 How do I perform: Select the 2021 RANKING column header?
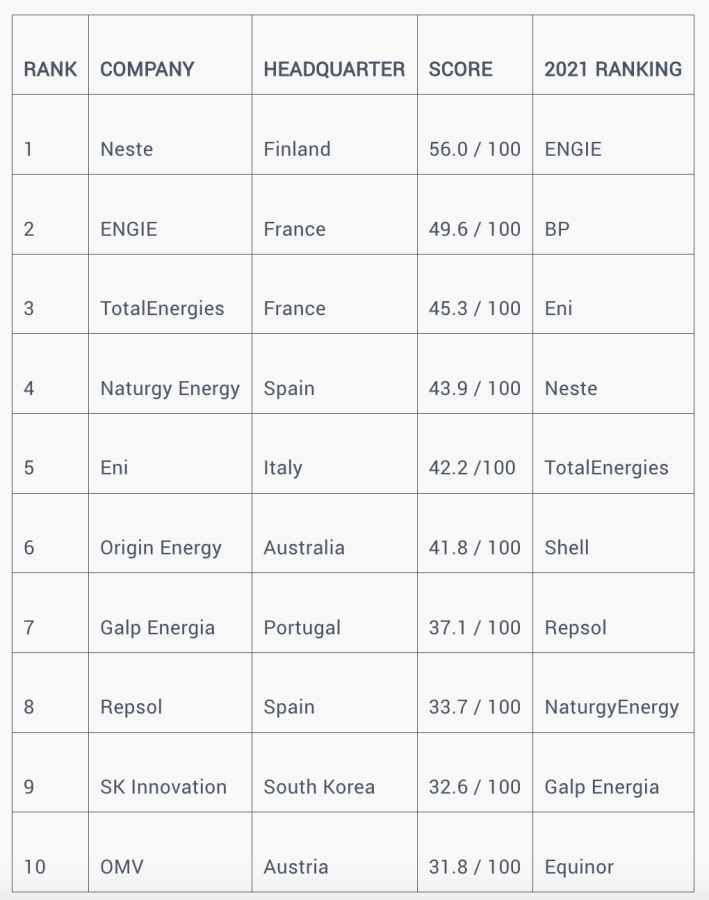click(613, 69)
